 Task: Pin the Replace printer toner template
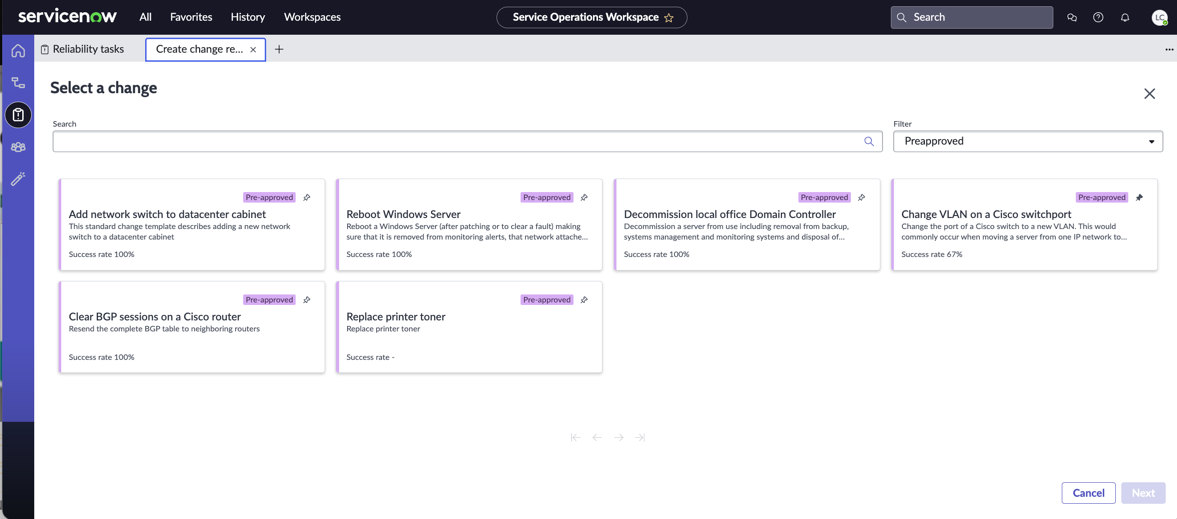pyautogui.click(x=585, y=300)
